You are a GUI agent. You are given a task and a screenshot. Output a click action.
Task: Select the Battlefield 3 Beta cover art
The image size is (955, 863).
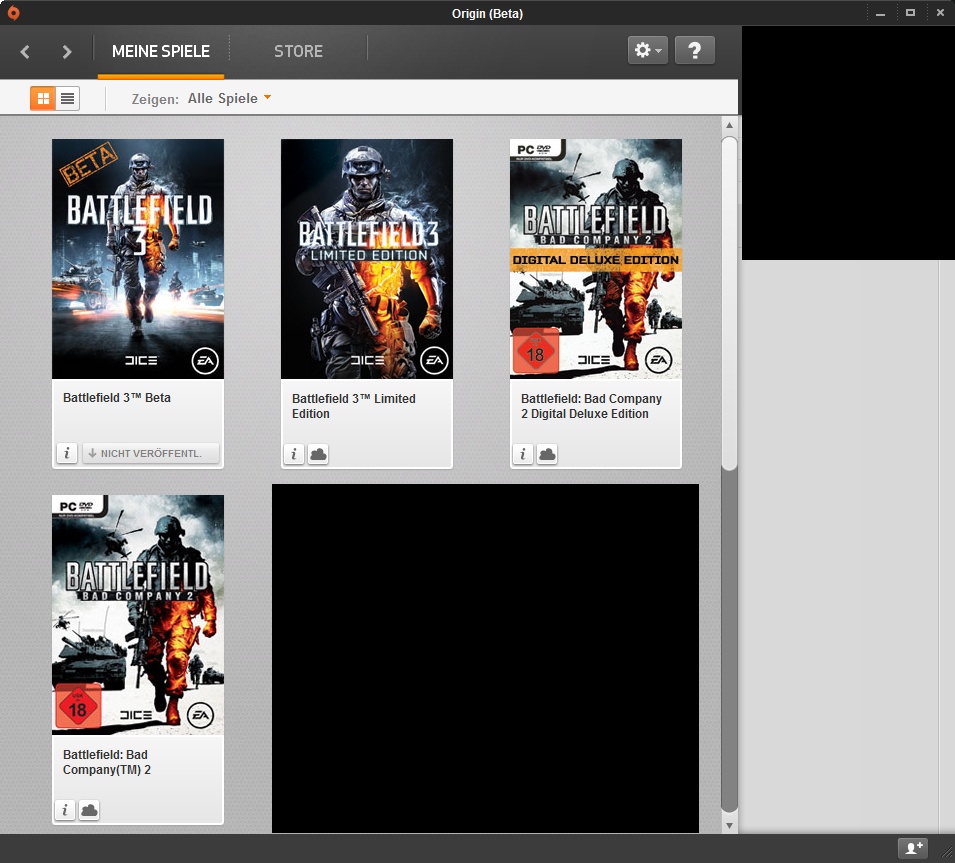[138, 259]
